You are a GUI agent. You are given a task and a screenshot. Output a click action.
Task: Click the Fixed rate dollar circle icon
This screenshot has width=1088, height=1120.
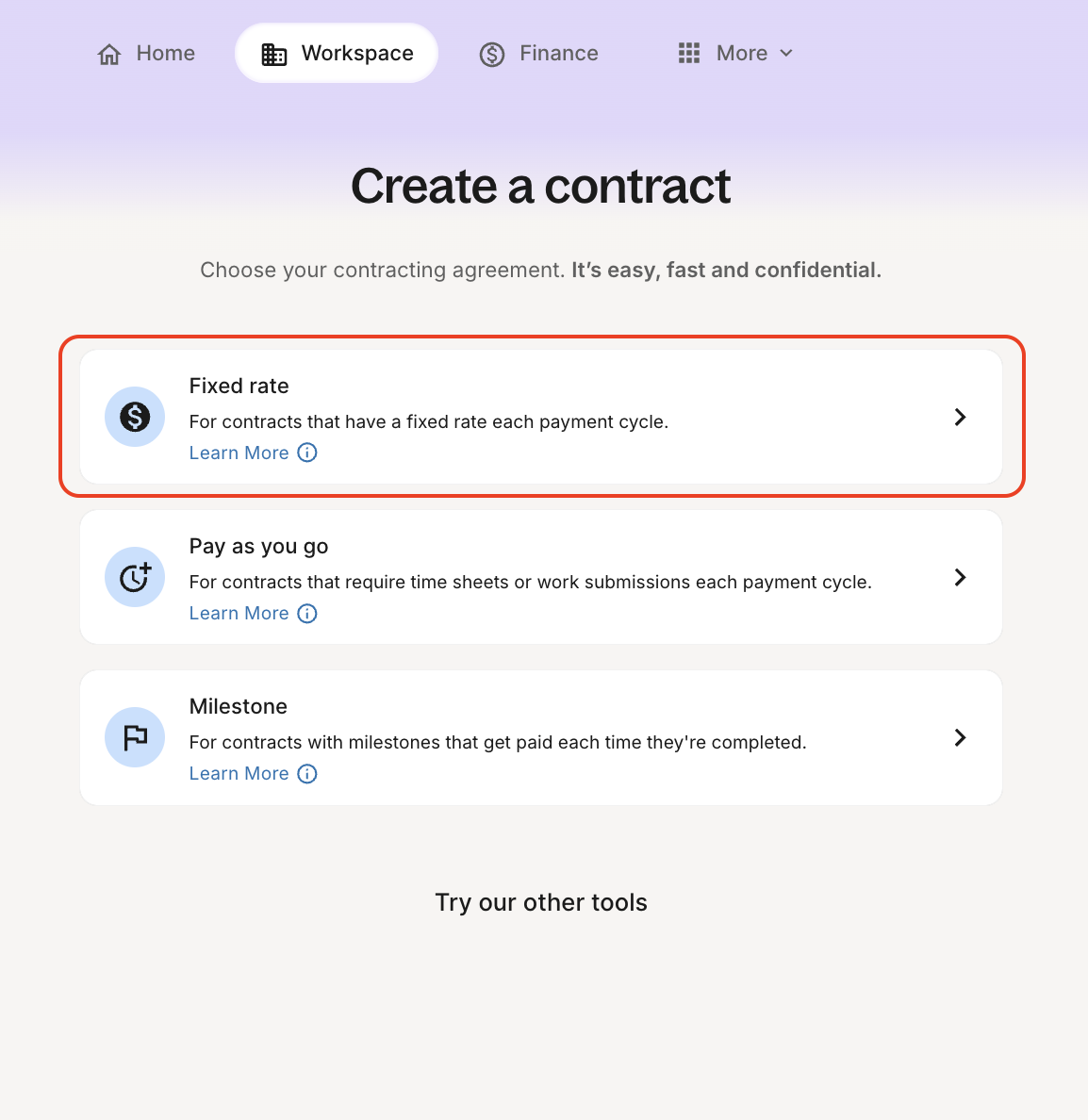[x=135, y=417]
